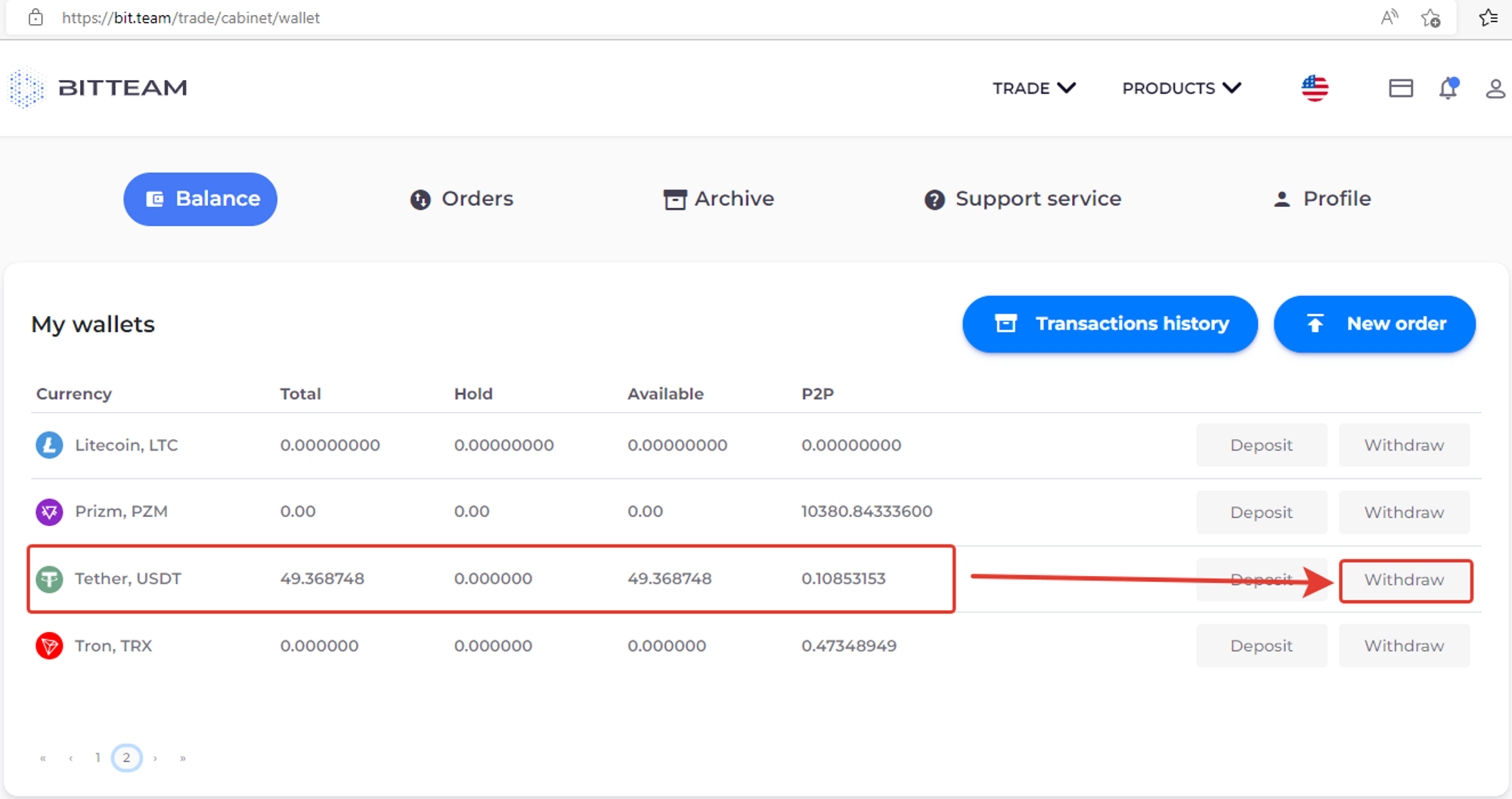1512x799 pixels.
Task: Go to previous page of wallets
Action: tap(70, 757)
